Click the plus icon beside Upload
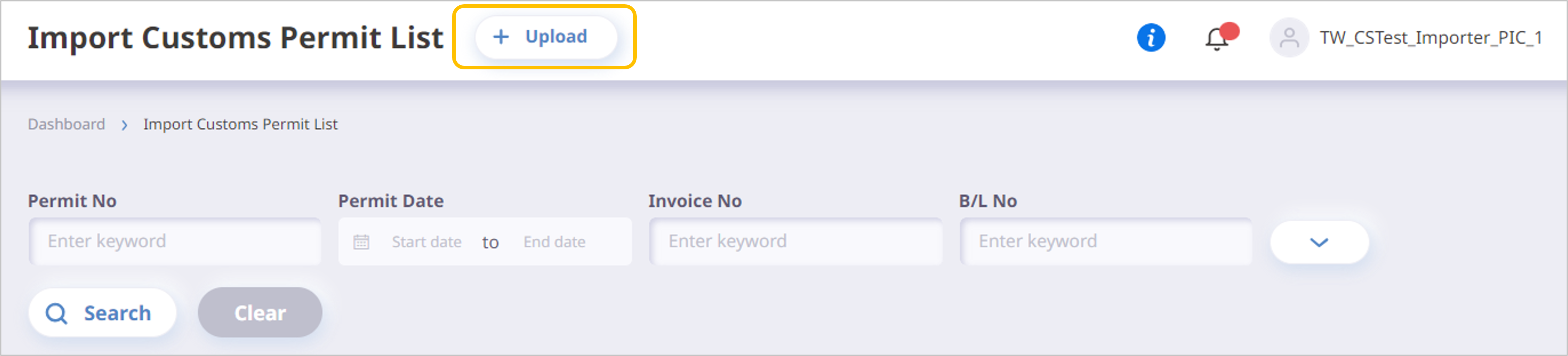 tap(500, 37)
